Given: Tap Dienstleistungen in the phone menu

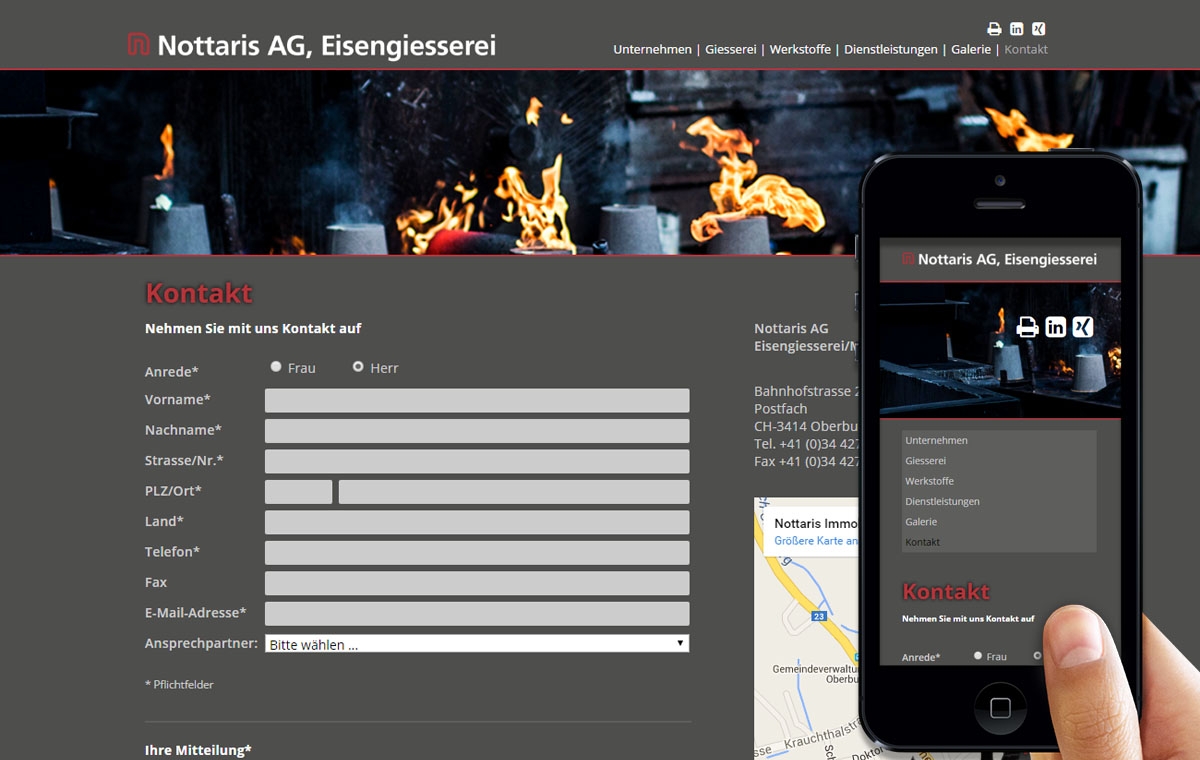Looking at the screenshot, I should (942, 501).
